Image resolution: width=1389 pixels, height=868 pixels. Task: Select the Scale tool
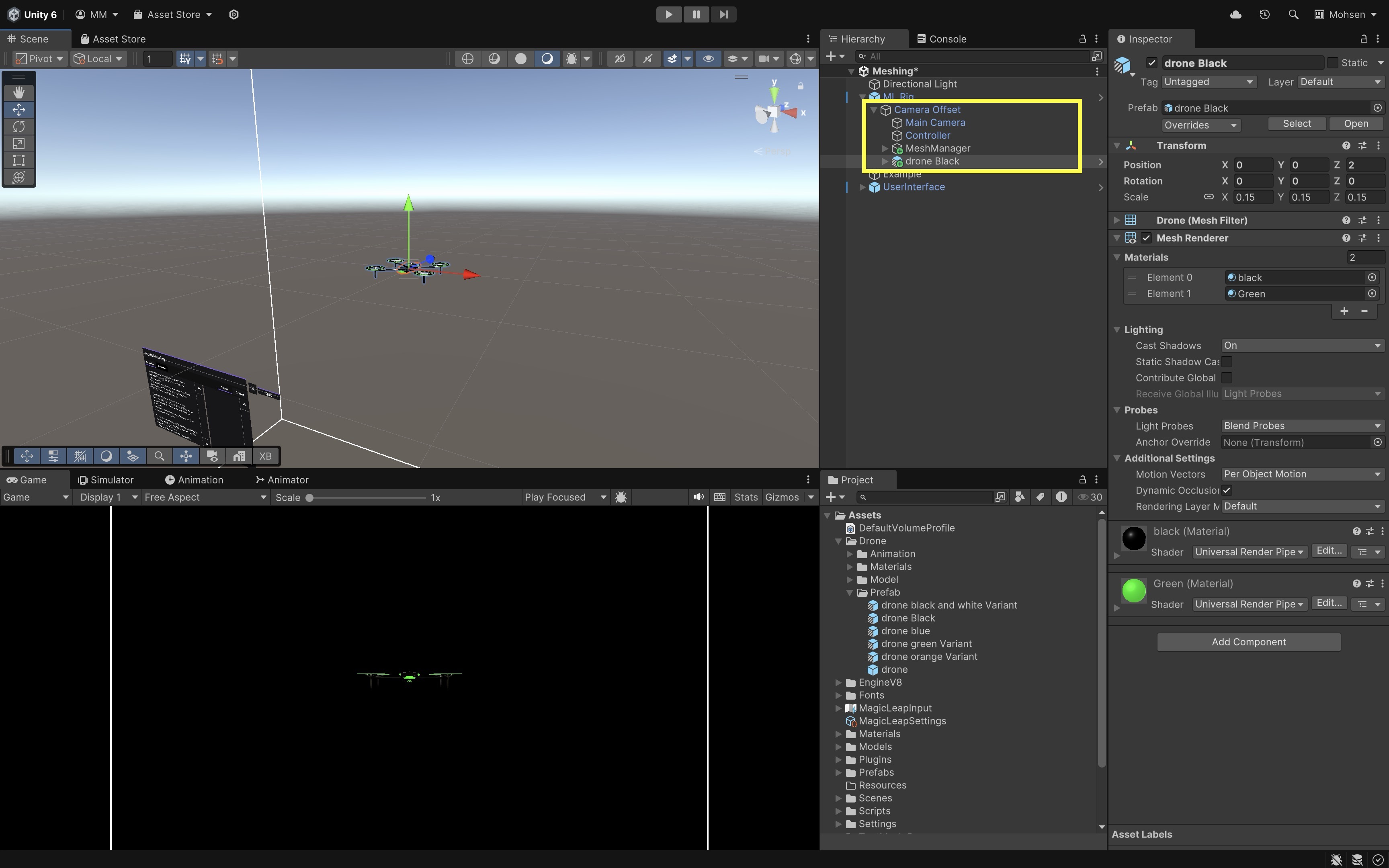[x=18, y=143]
